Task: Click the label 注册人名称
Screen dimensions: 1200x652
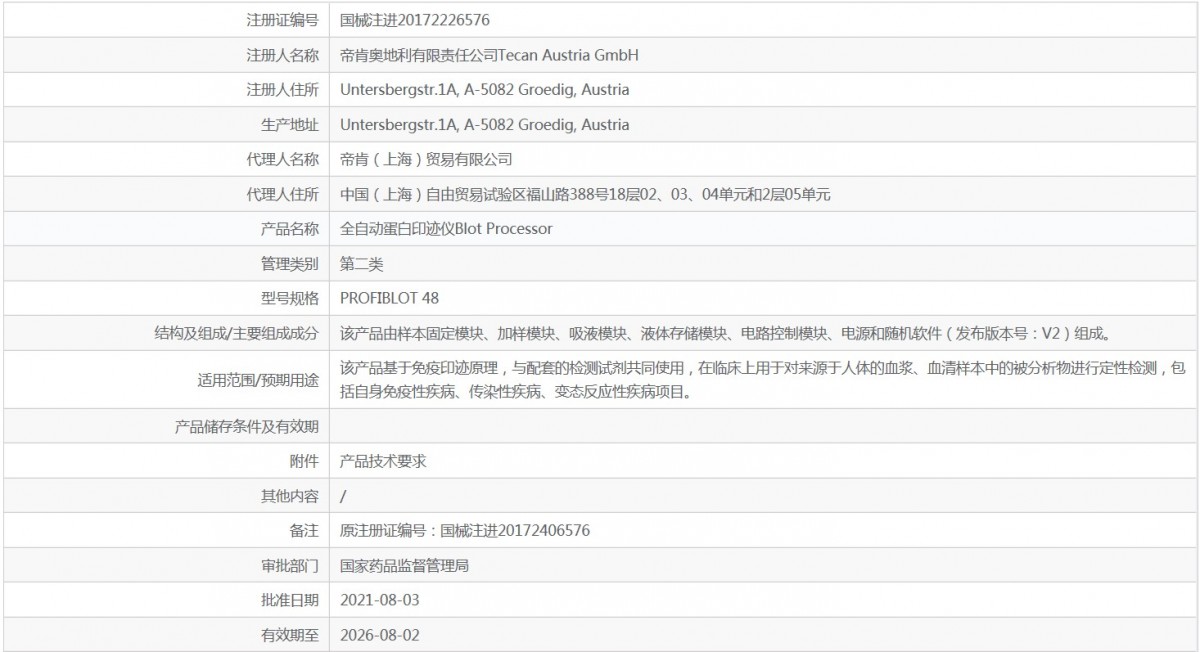Action: coord(283,54)
